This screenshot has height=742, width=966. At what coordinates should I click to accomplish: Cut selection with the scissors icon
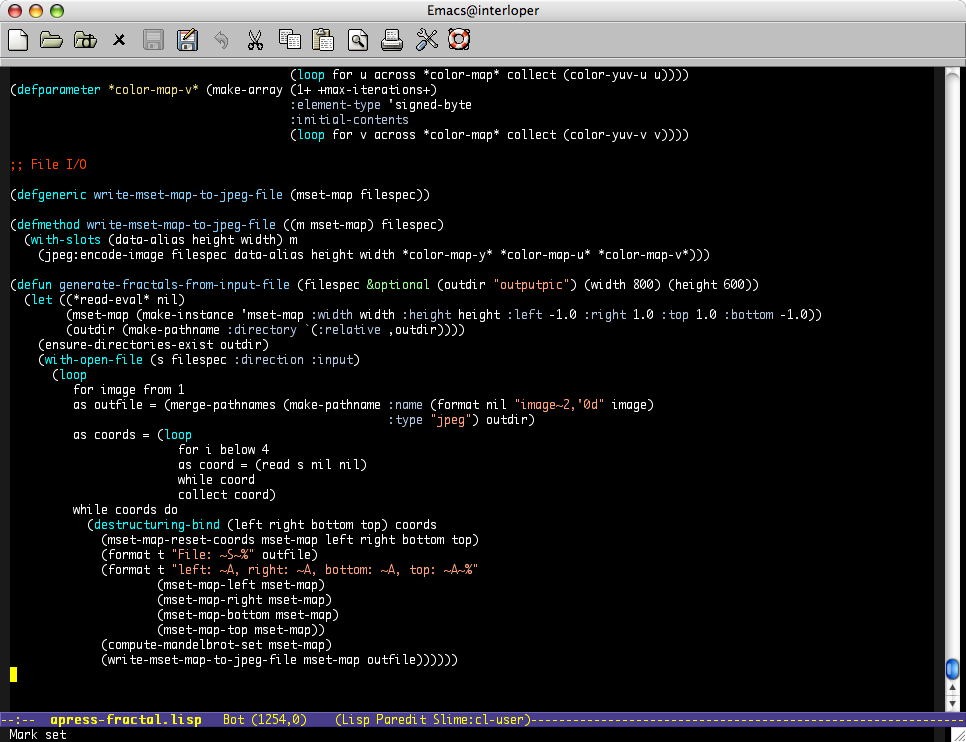click(255, 40)
